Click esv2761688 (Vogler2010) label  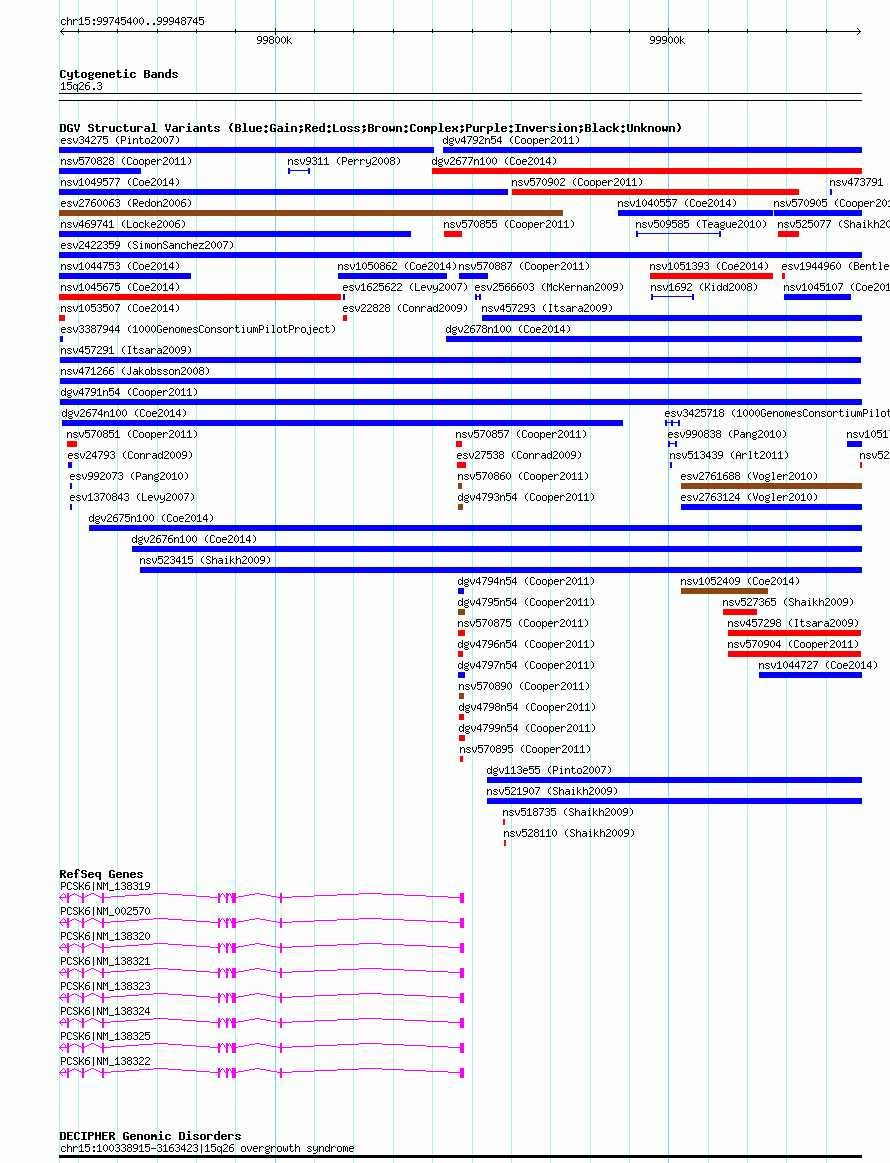pos(749,476)
